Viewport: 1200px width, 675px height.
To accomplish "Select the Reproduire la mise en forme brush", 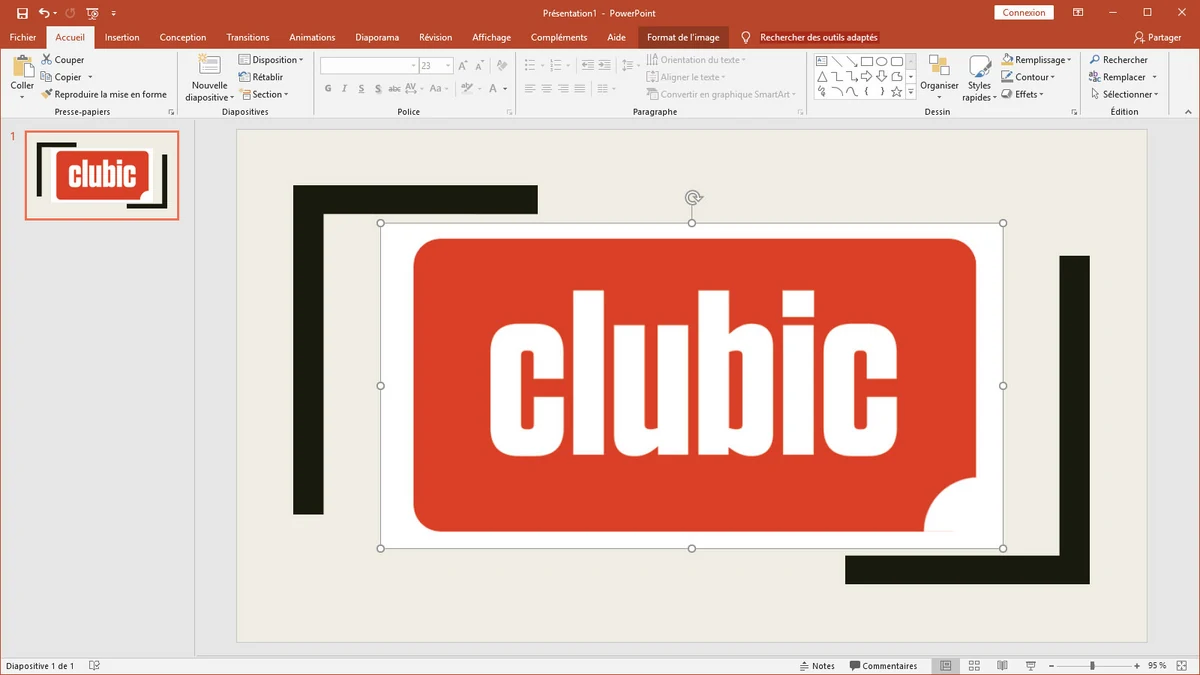I will tap(47, 94).
